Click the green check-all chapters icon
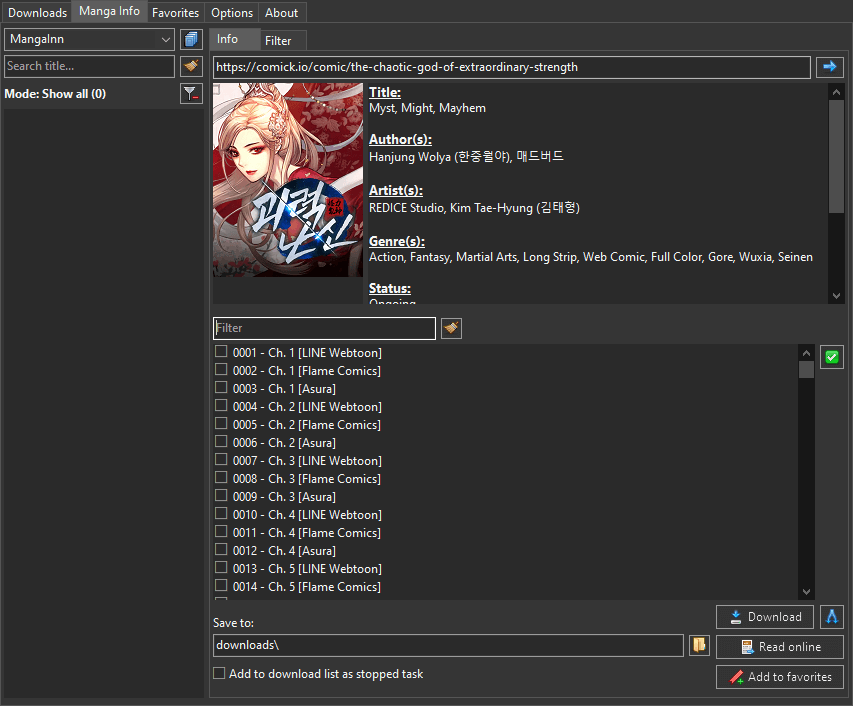 [x=831, y=357]
